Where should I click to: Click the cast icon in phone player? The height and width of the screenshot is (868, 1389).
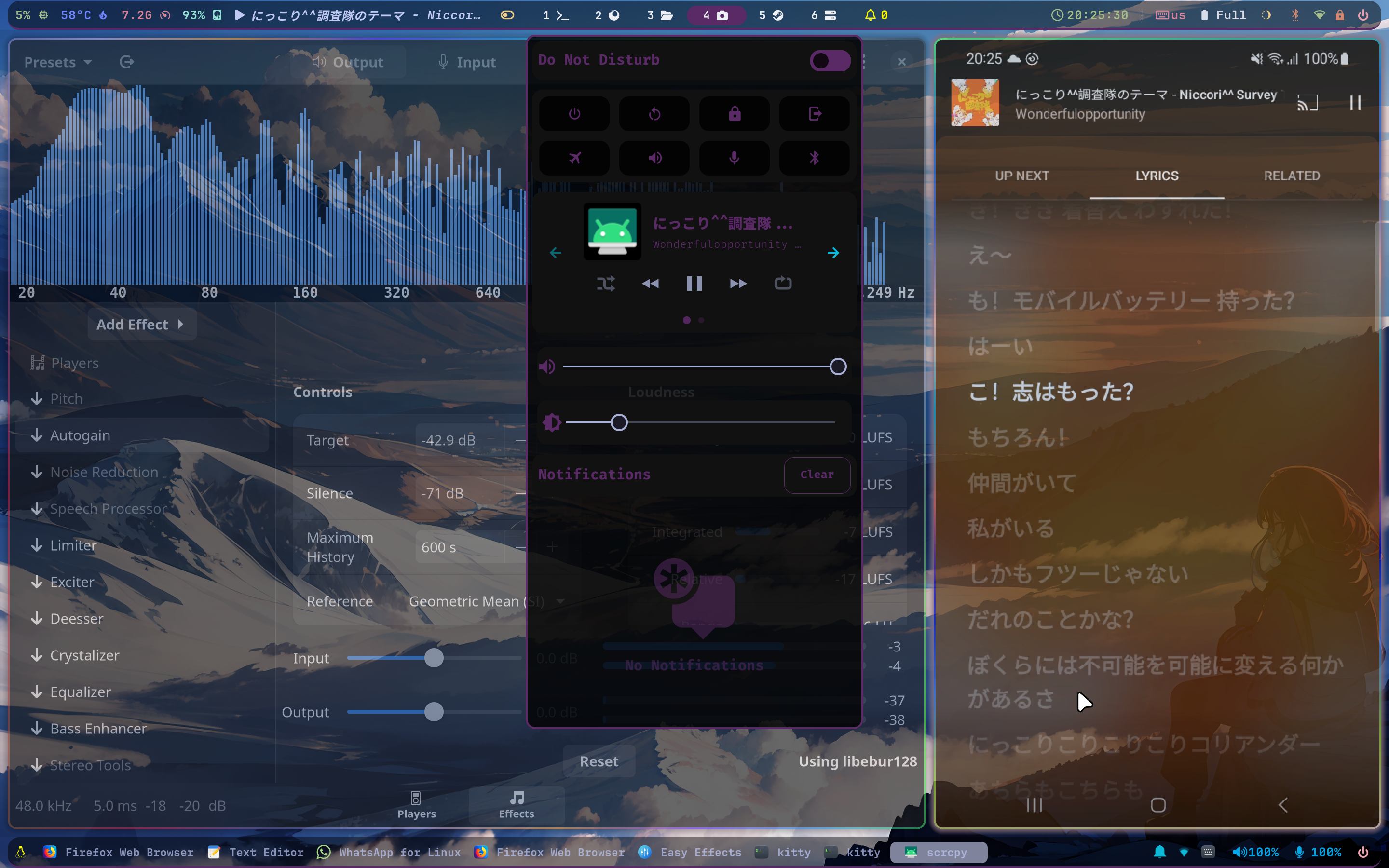(x=1307, y=103)
